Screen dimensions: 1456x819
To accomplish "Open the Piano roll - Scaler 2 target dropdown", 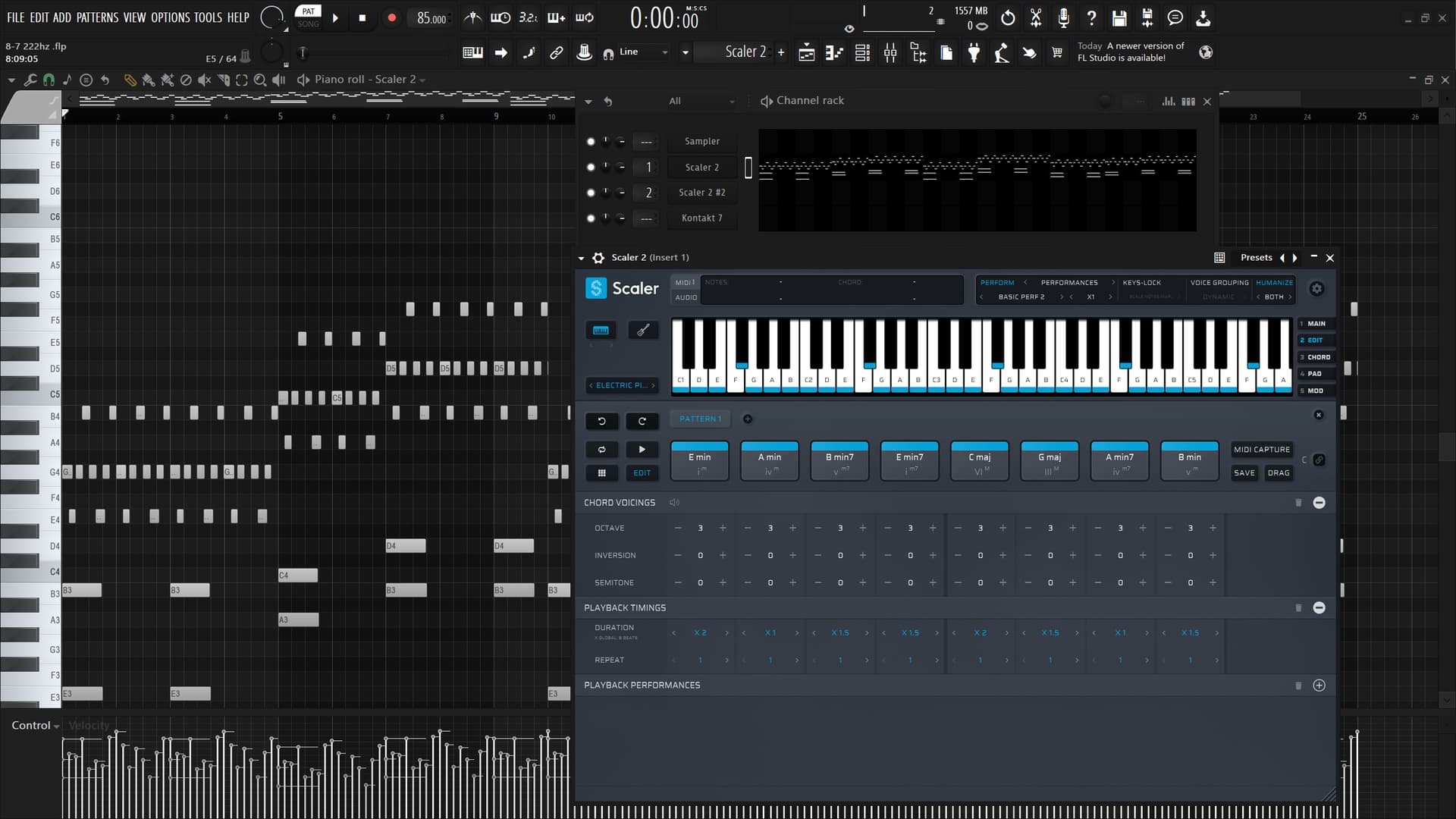I will point(370,80).
